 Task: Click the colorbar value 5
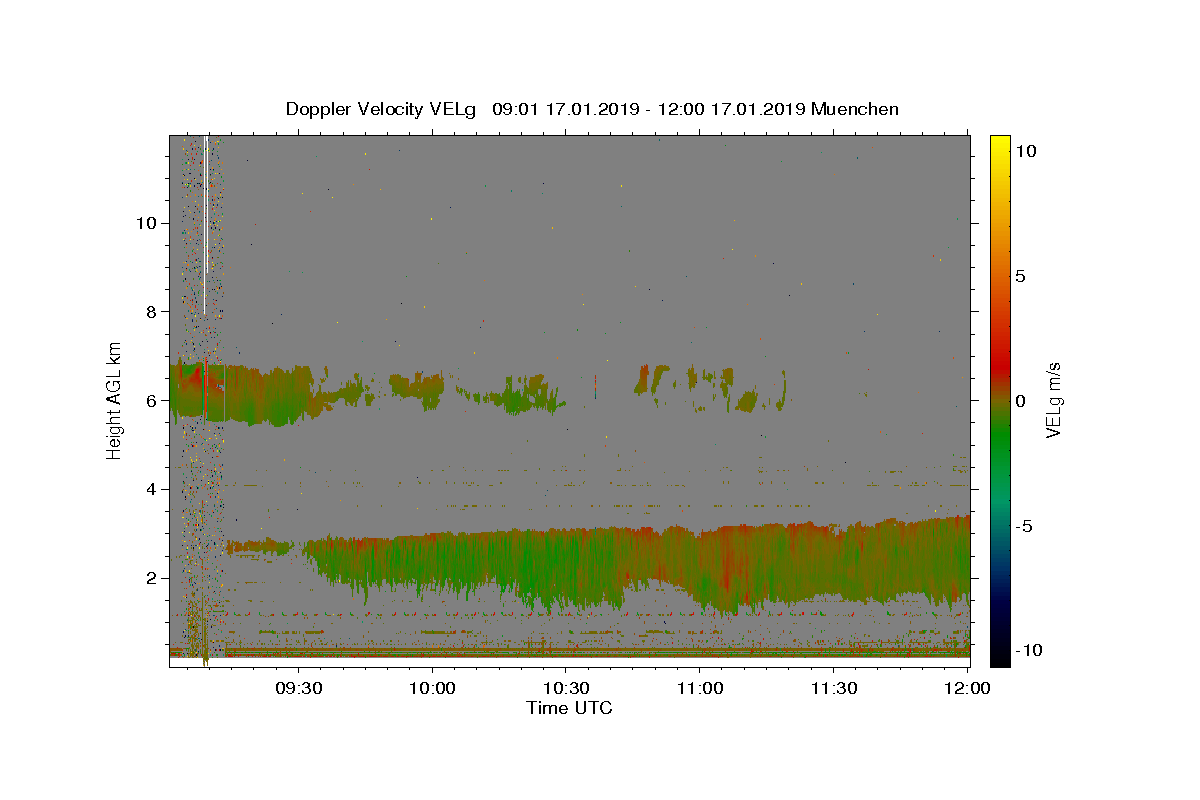pos(1020,276)
